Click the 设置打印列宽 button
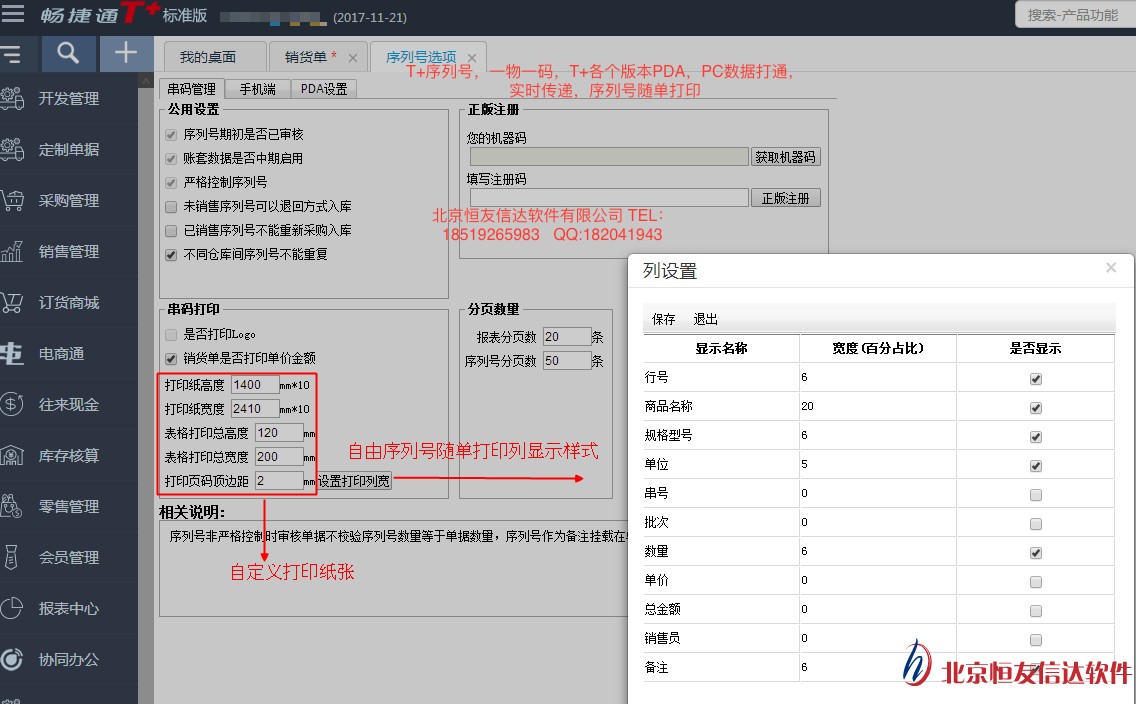Screen dimensions: 1136x704 point(354,481)
